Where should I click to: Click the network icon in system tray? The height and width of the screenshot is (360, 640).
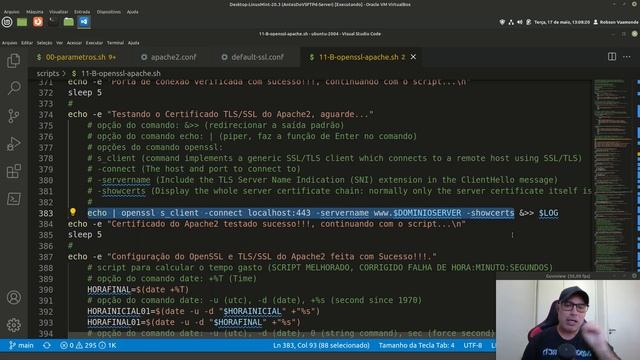pos(511,22)
